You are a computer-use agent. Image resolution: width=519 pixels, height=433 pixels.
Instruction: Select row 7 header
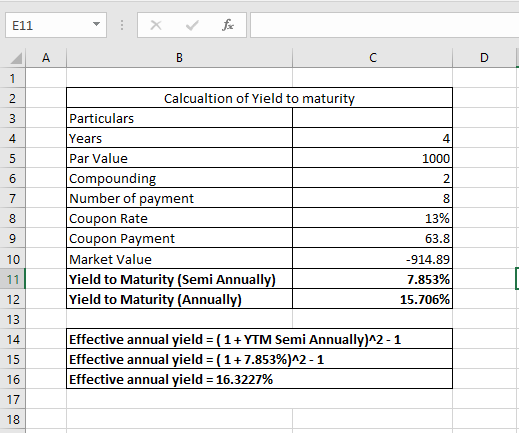(13, 198)
